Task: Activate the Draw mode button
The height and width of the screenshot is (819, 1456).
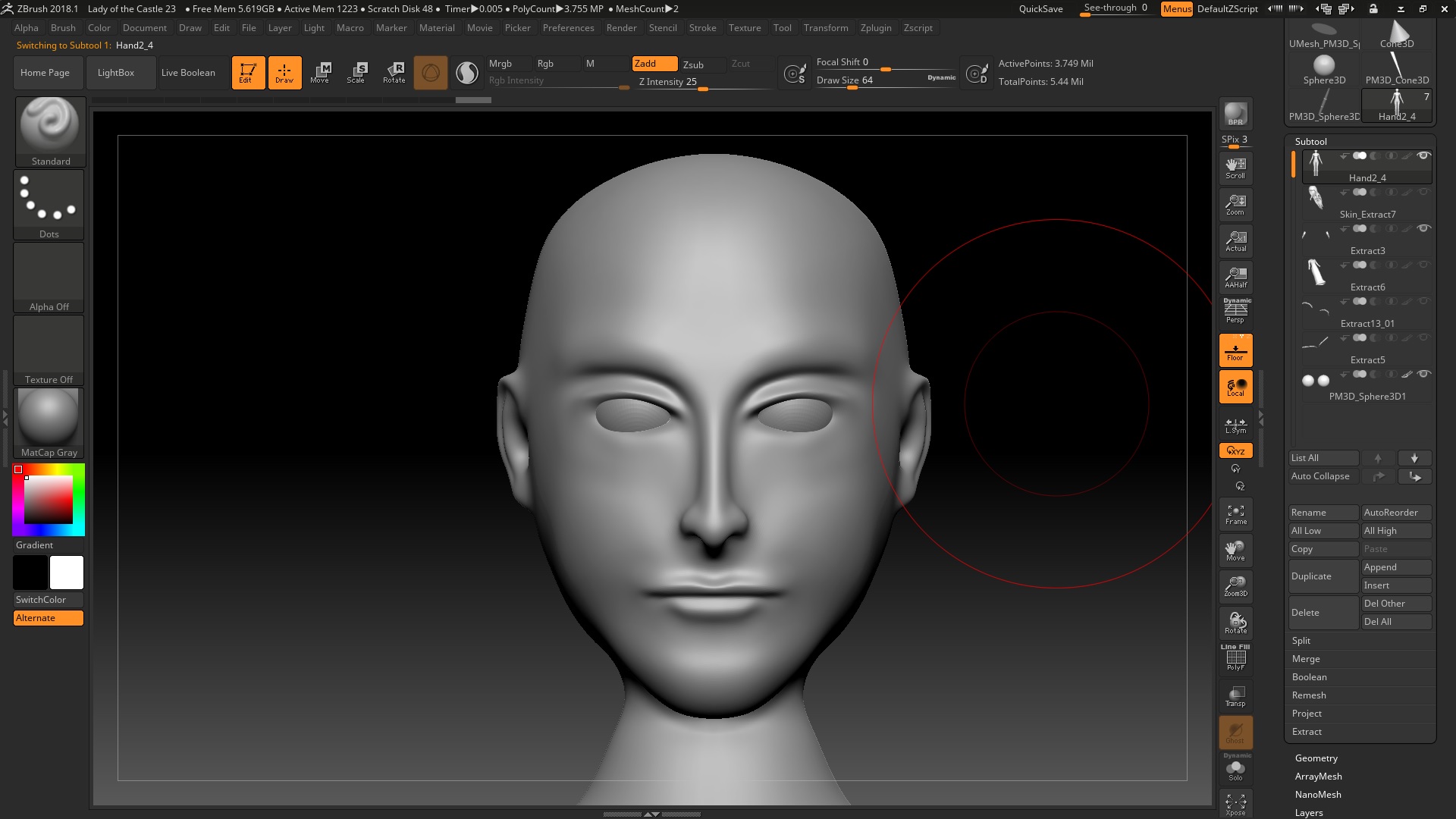Action: pos(284,73)
